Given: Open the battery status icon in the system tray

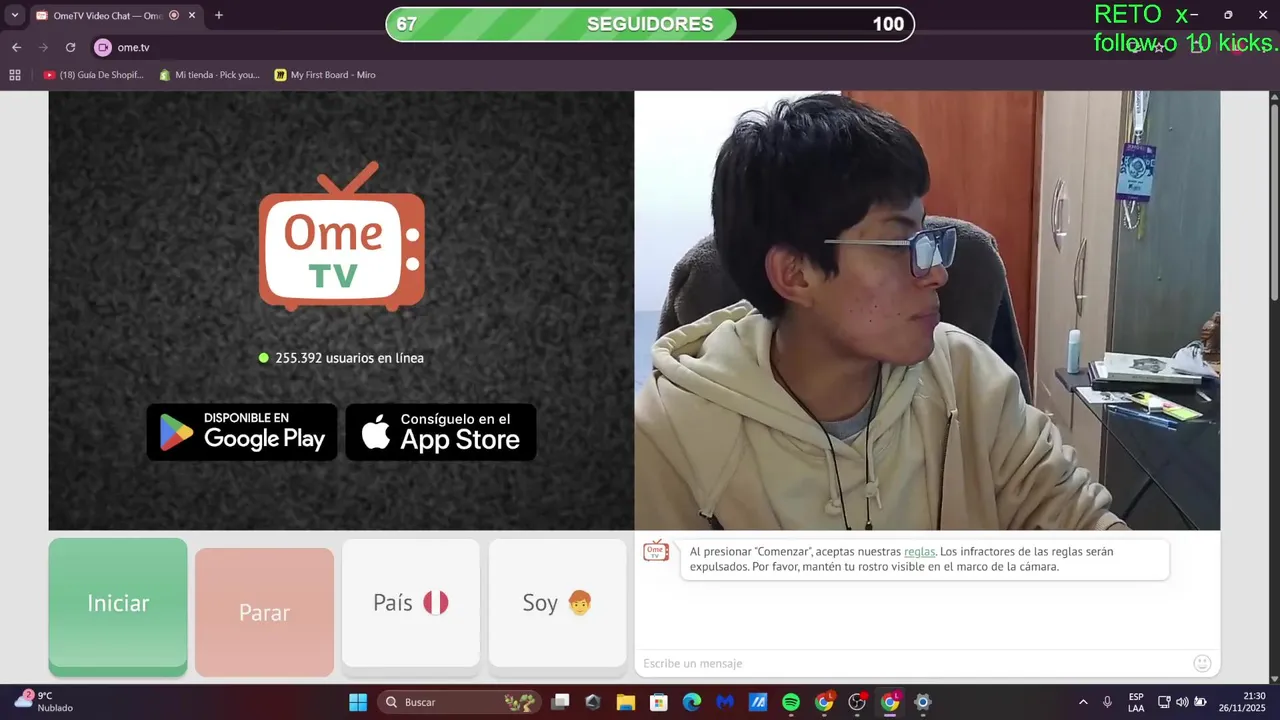Looking at the screenshot, I should click(x=1200, y=702).
